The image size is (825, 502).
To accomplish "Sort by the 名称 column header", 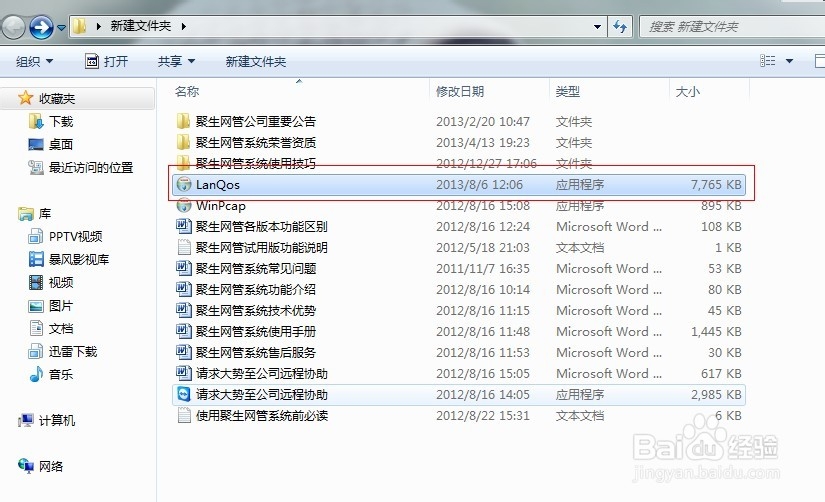I will [187, 92].
